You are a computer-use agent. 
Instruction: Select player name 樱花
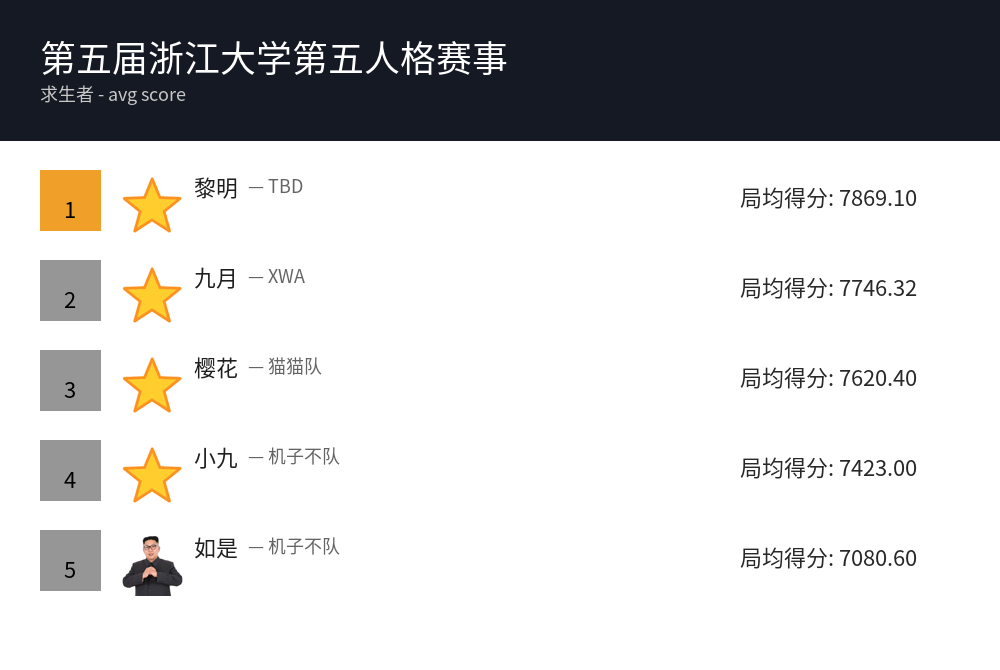click(216, 368)
